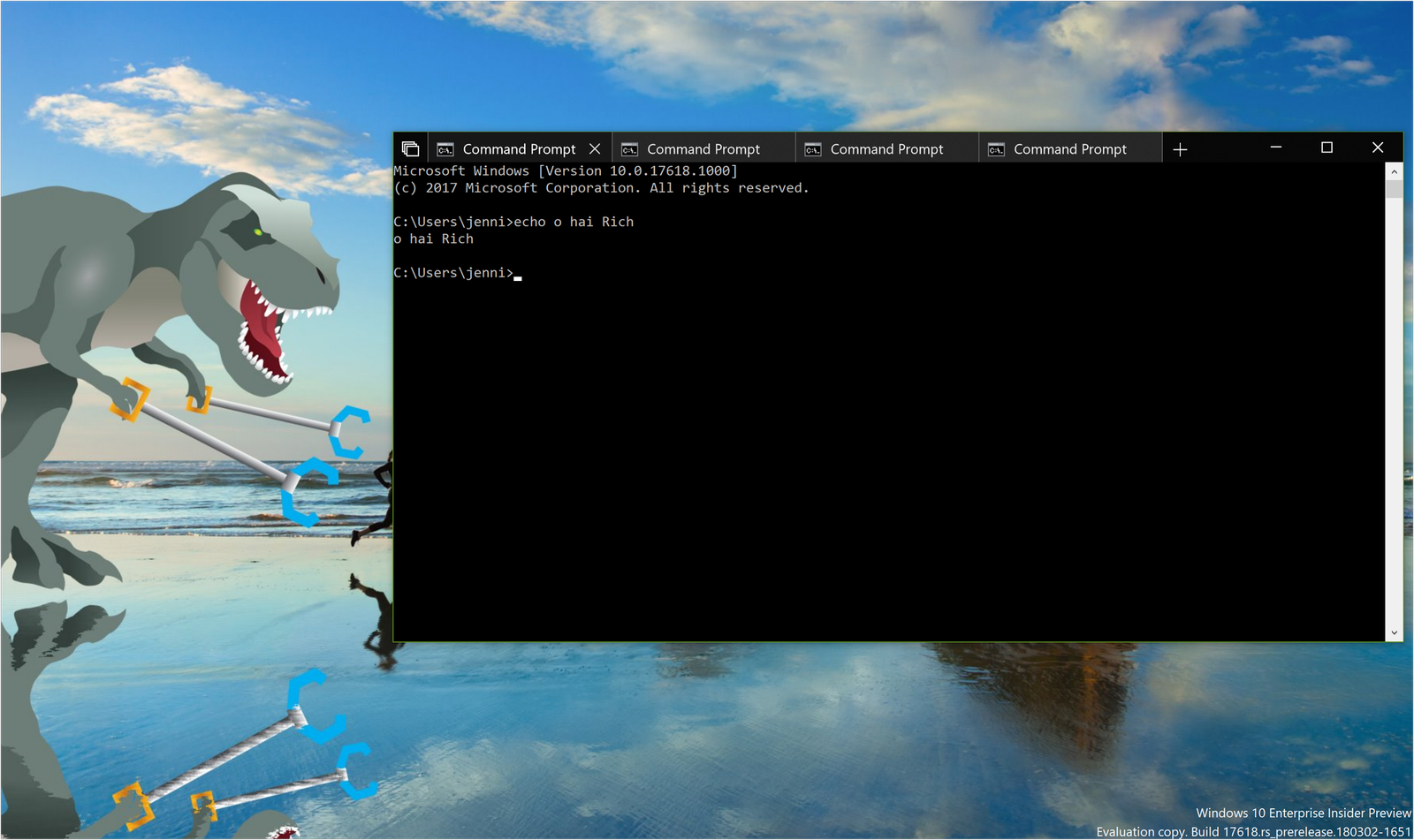Switch to the second Command Prompt tab

pyautogui.click(x=703, y=149)
